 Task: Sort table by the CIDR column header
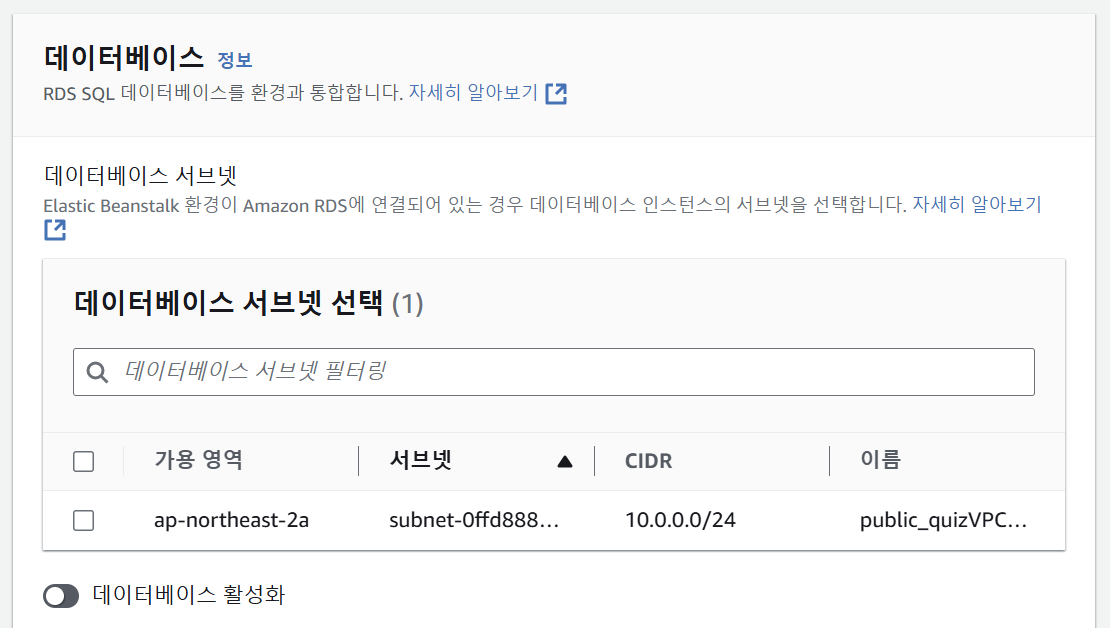[x=648, y=461]
